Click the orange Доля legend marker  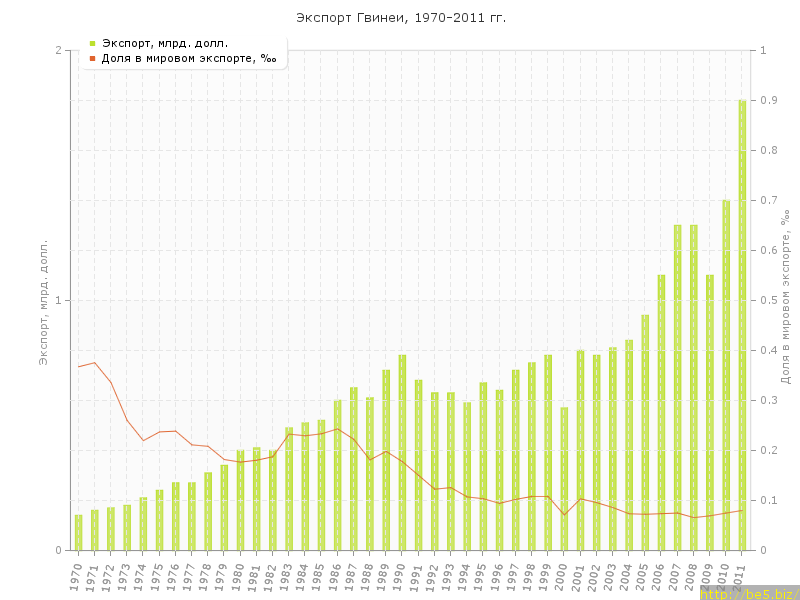pos(92,58)
